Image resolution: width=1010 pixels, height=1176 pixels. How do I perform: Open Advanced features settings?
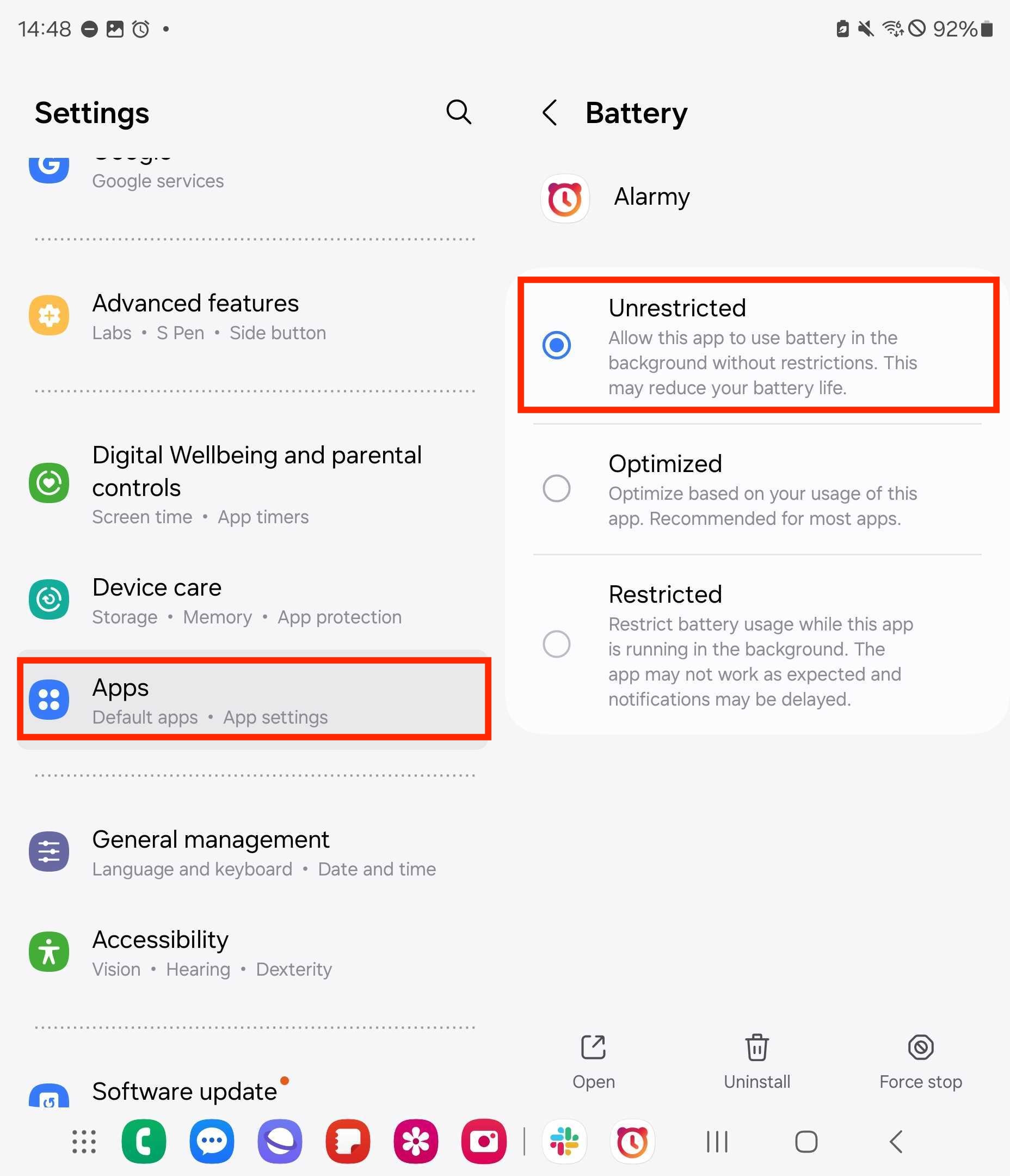click(x=254, y=316)
